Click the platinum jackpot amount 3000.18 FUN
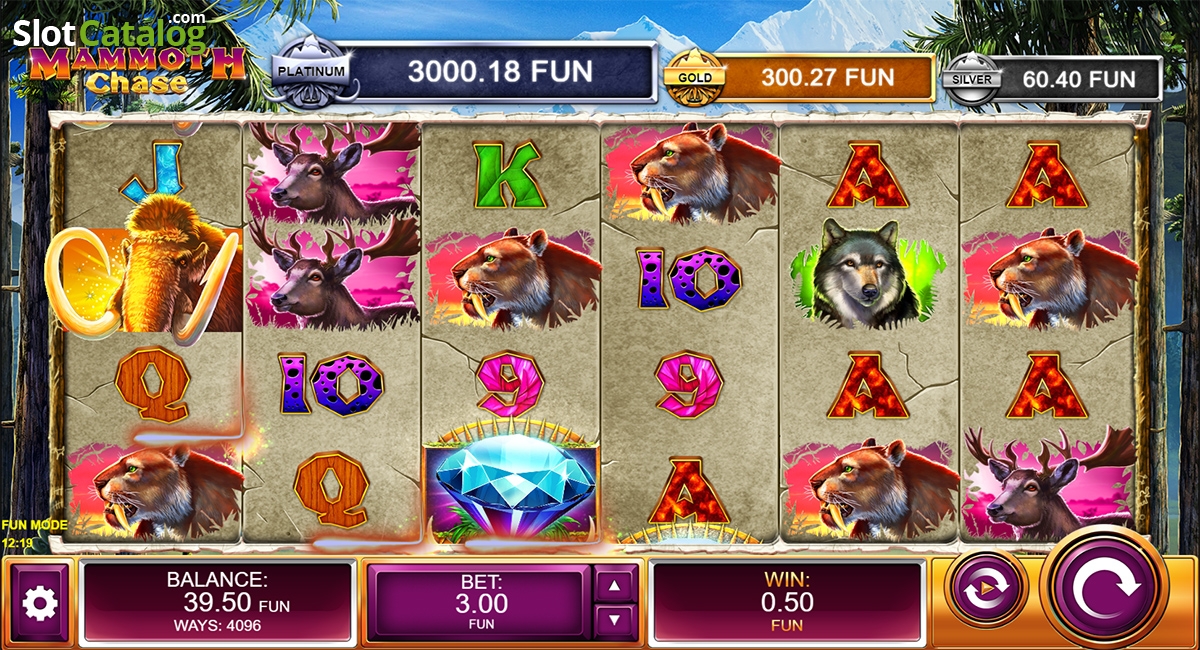1200x650 pixels. (x=500, y=72)
